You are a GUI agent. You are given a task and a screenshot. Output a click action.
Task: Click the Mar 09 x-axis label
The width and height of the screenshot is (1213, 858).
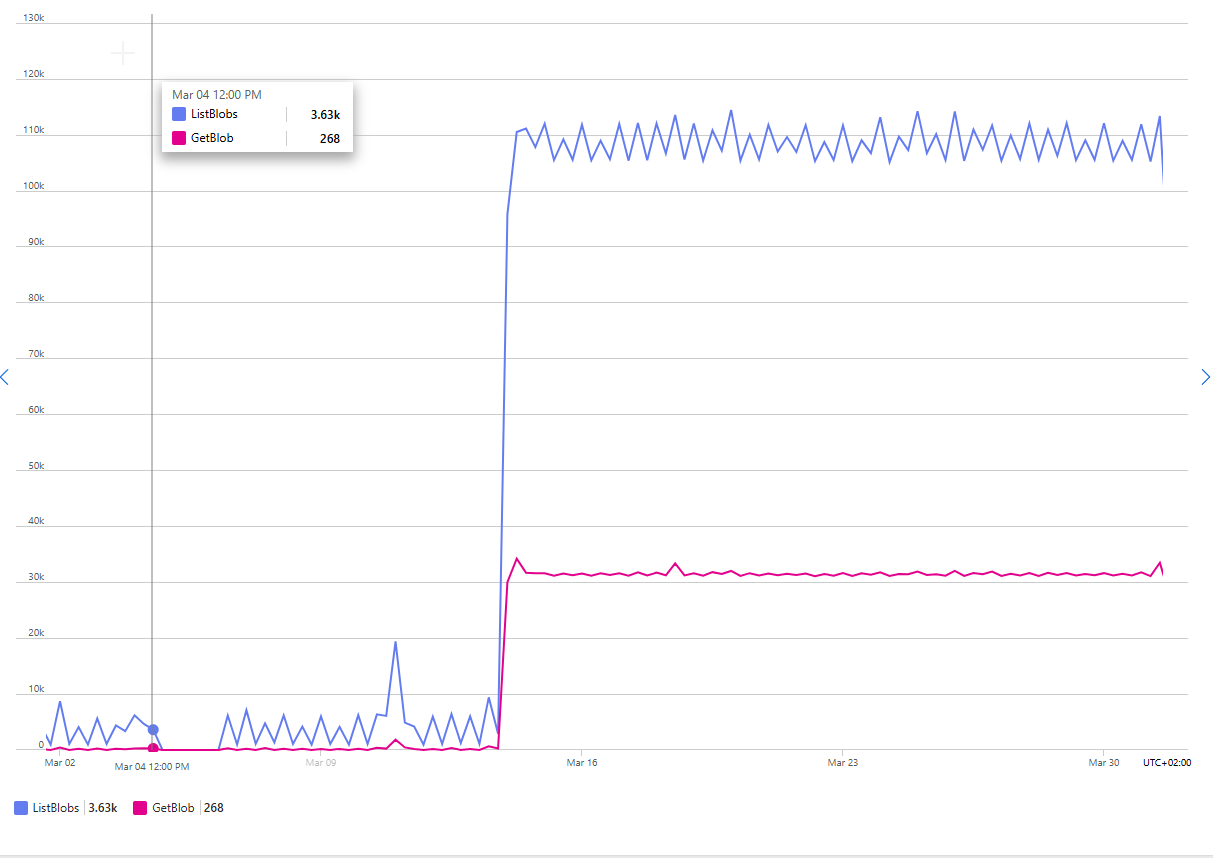click(321, 762)
